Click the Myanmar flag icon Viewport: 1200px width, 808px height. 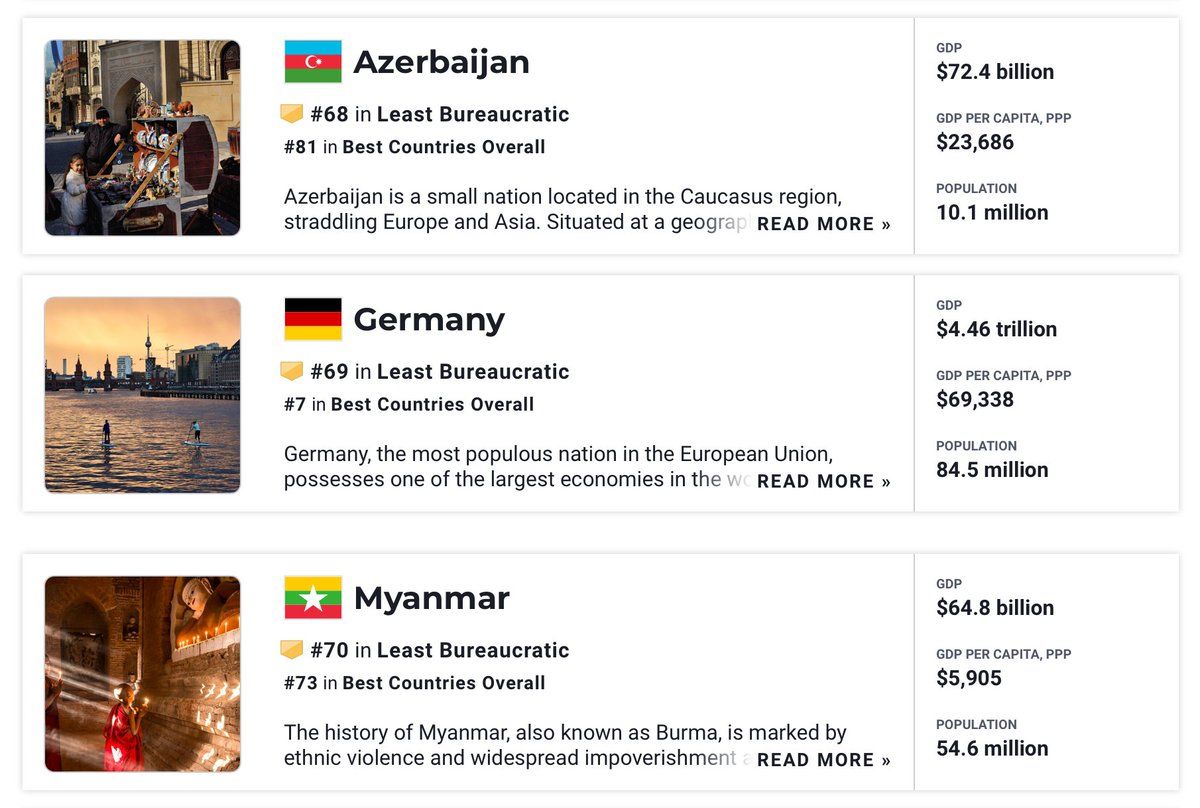313,598
